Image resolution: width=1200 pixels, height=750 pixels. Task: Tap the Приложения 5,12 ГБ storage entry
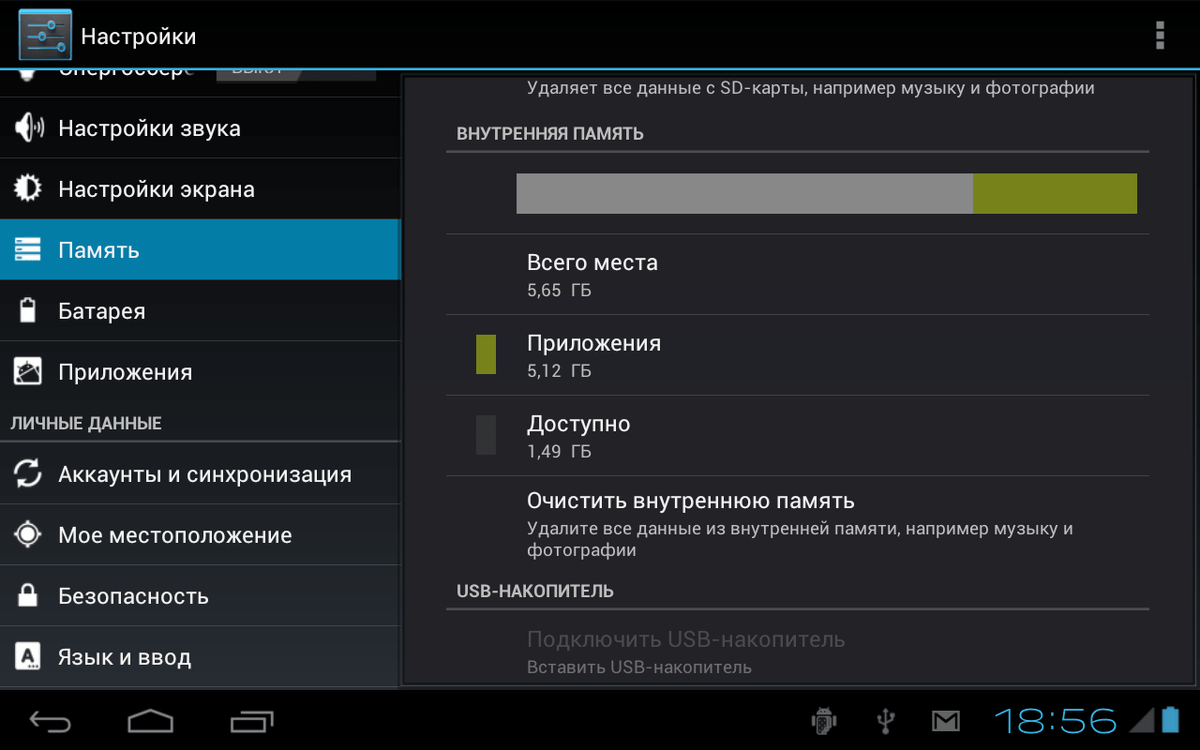[797, 355]
